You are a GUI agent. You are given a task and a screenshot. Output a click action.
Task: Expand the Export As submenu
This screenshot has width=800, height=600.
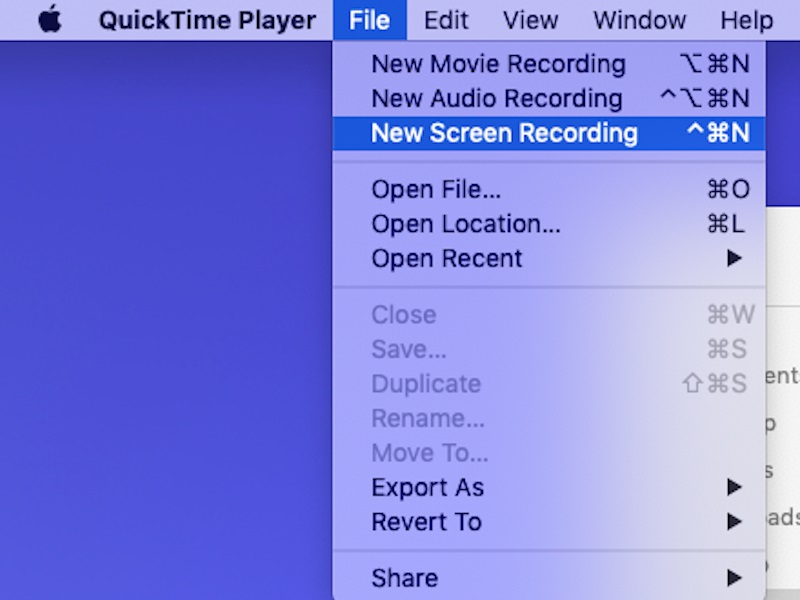[427, 488]
